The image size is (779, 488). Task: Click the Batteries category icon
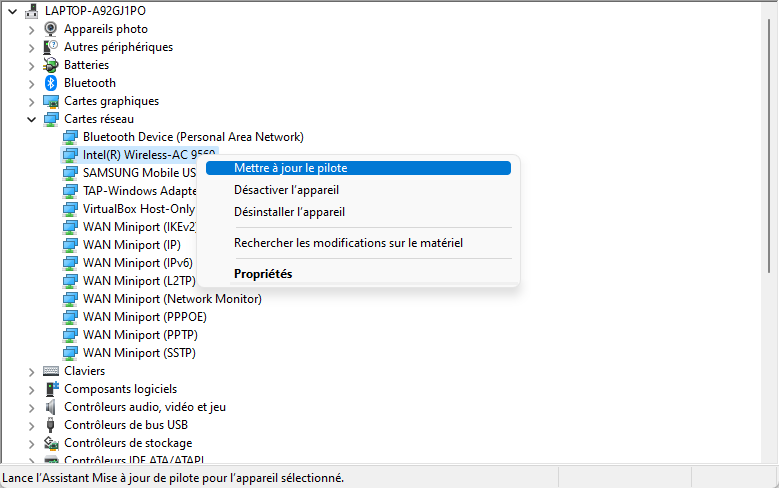point(50,65)
